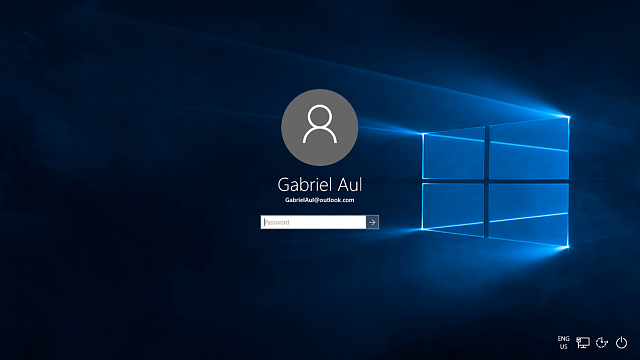Click the submit arrow beside Password
The width and height of the screenshot is (640, 360).
(372, 222)
